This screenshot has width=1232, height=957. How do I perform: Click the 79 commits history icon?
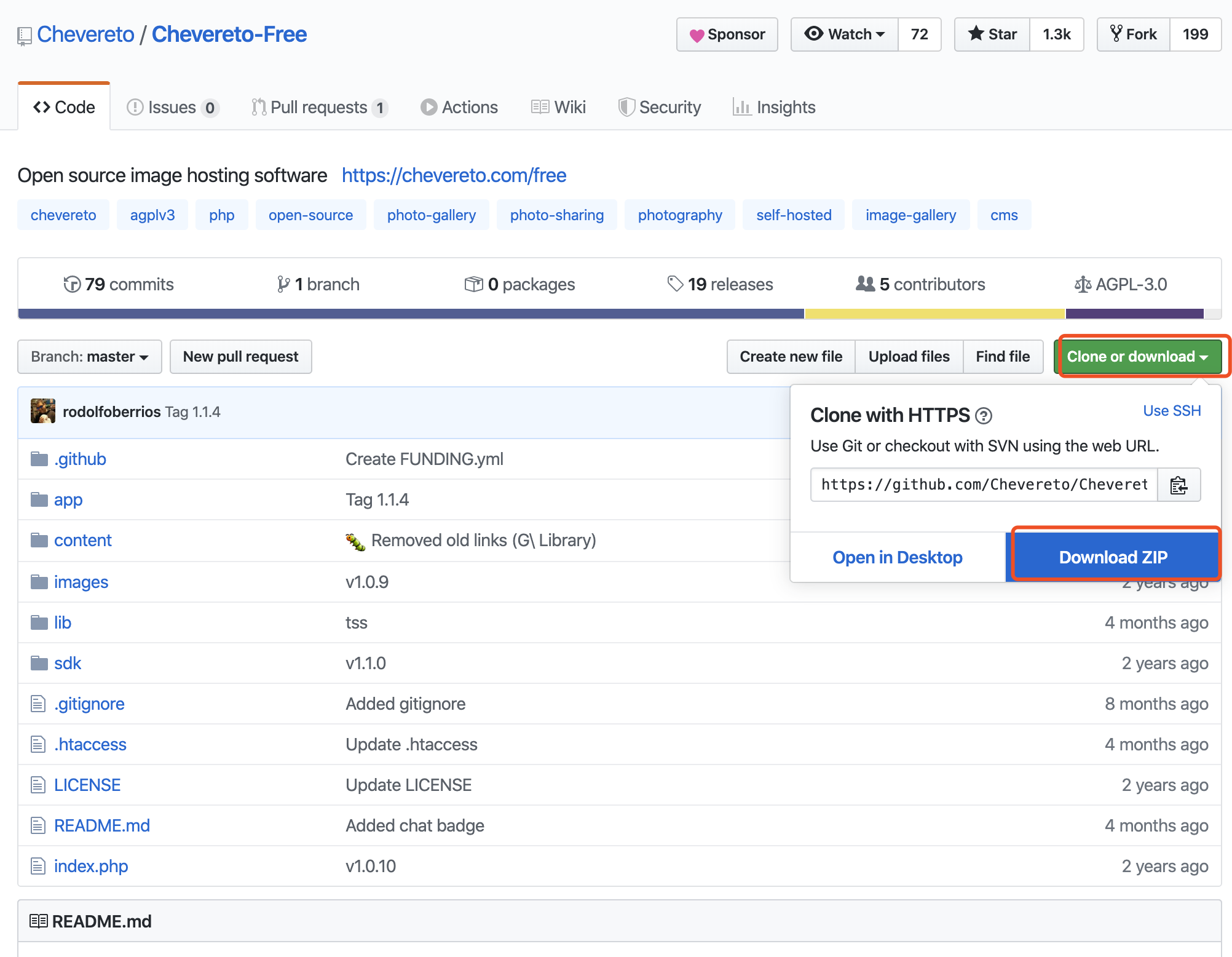pos(72,284)
